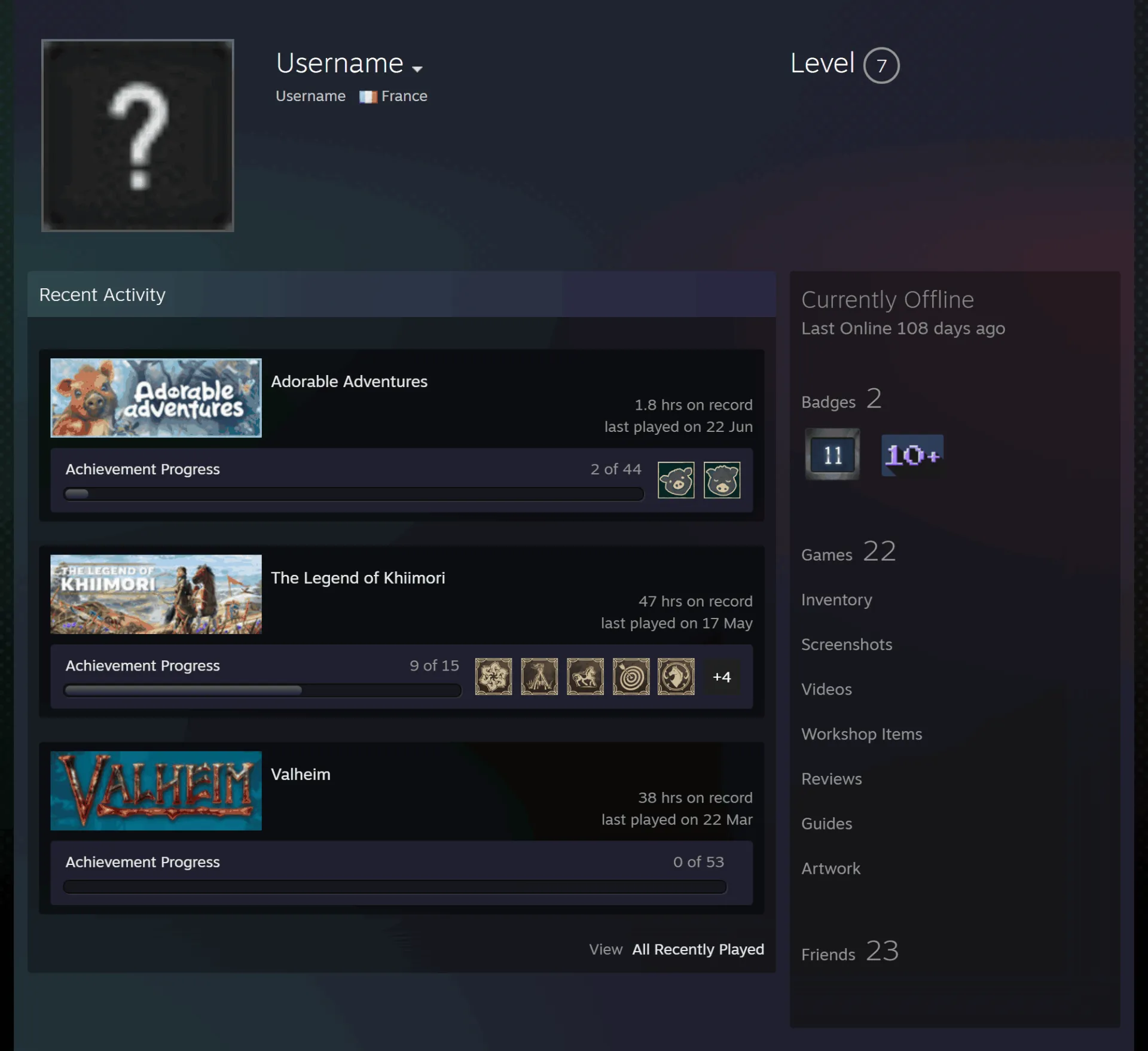1148x1051 pixels.
Task: Select the target-rings Khiimori achievement icon
Action: click(x=631, y=677)
